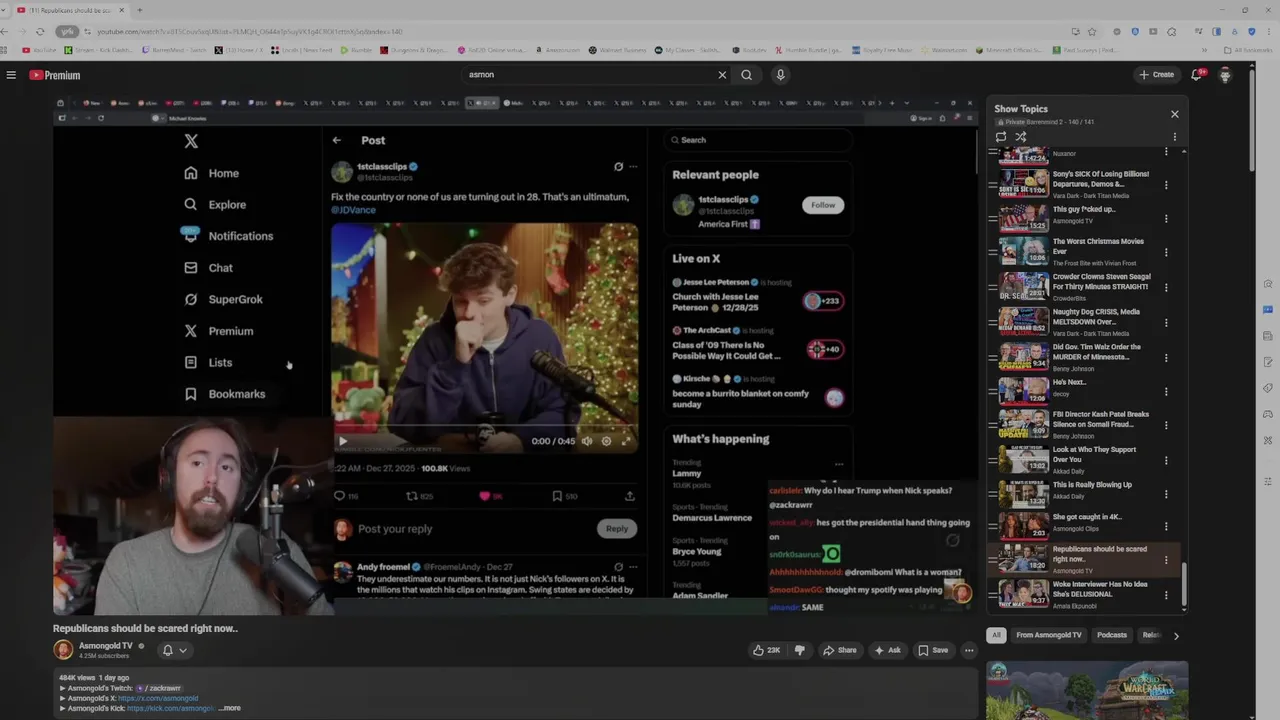Open the Create button menu

pos(1156,75)
